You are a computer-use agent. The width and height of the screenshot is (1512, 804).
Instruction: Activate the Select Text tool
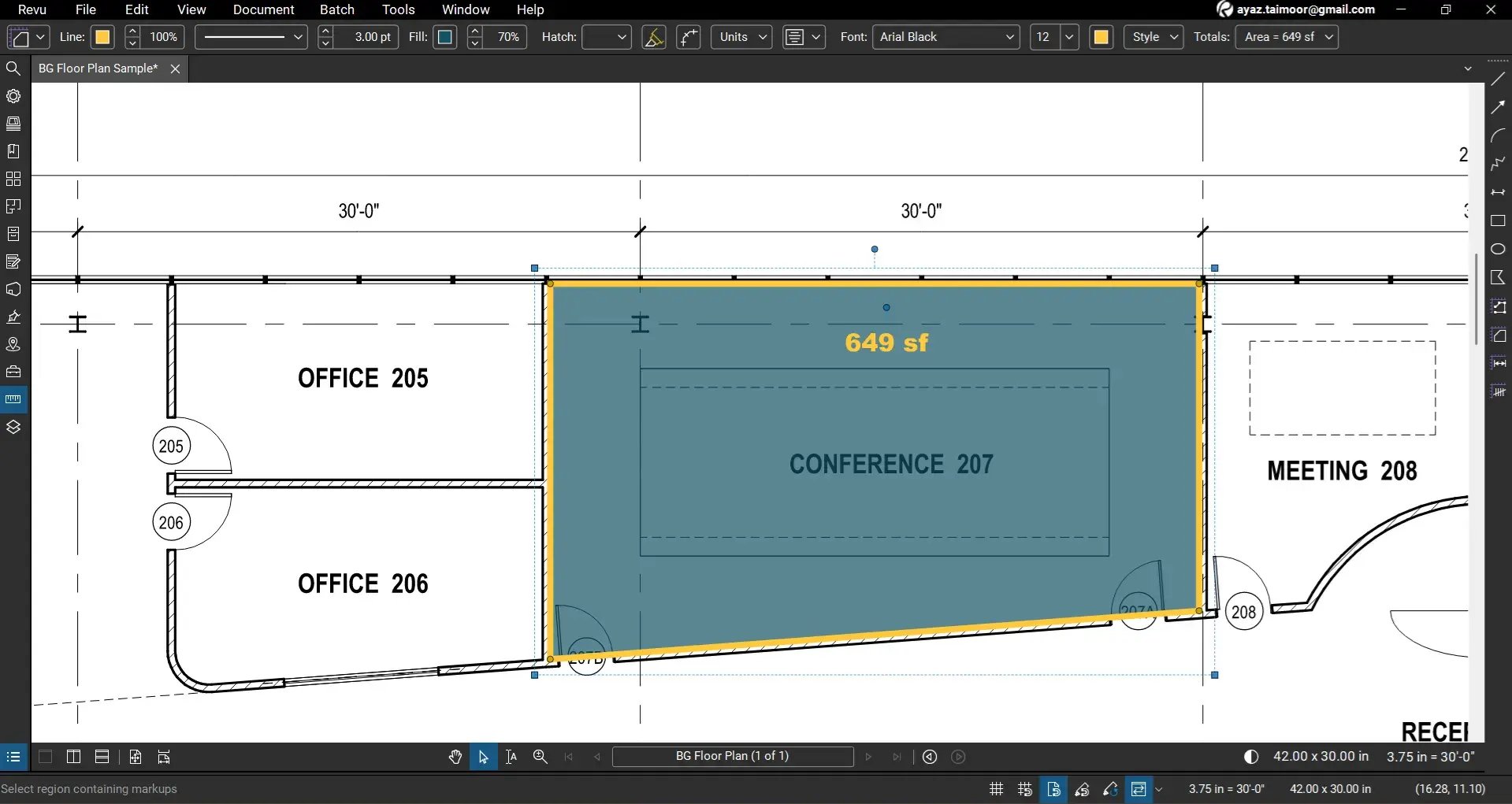pos(511,757)
